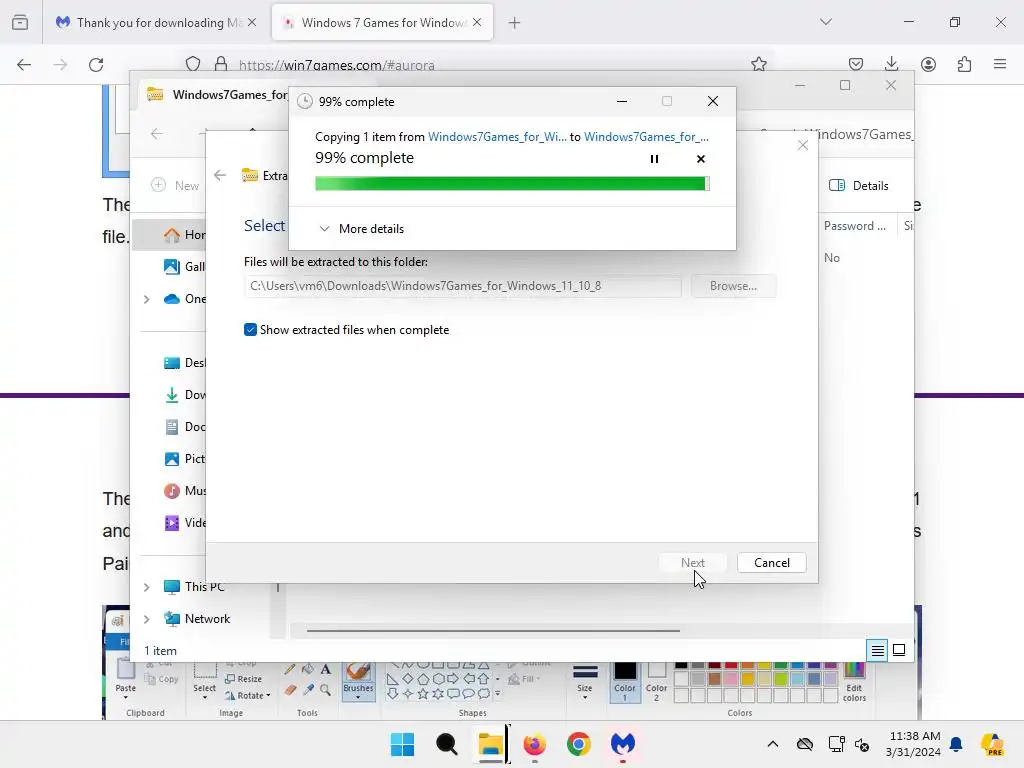Screen dimensions: 1024x768
Task: Open Firefox list all tabs dropdown
Action: (x=825, y=22)
